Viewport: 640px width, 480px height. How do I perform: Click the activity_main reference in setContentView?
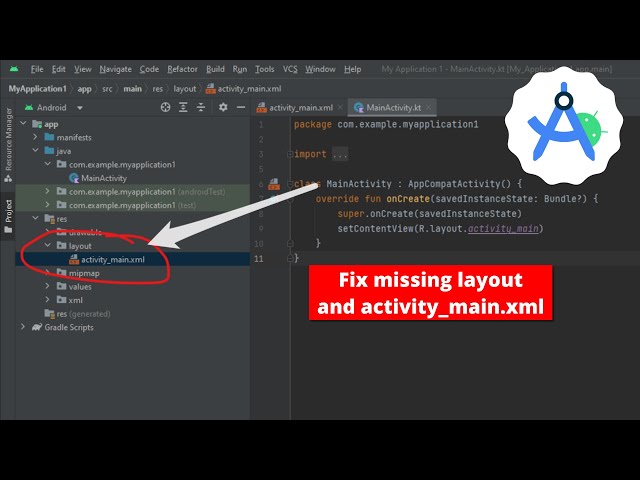click(503, 229)
